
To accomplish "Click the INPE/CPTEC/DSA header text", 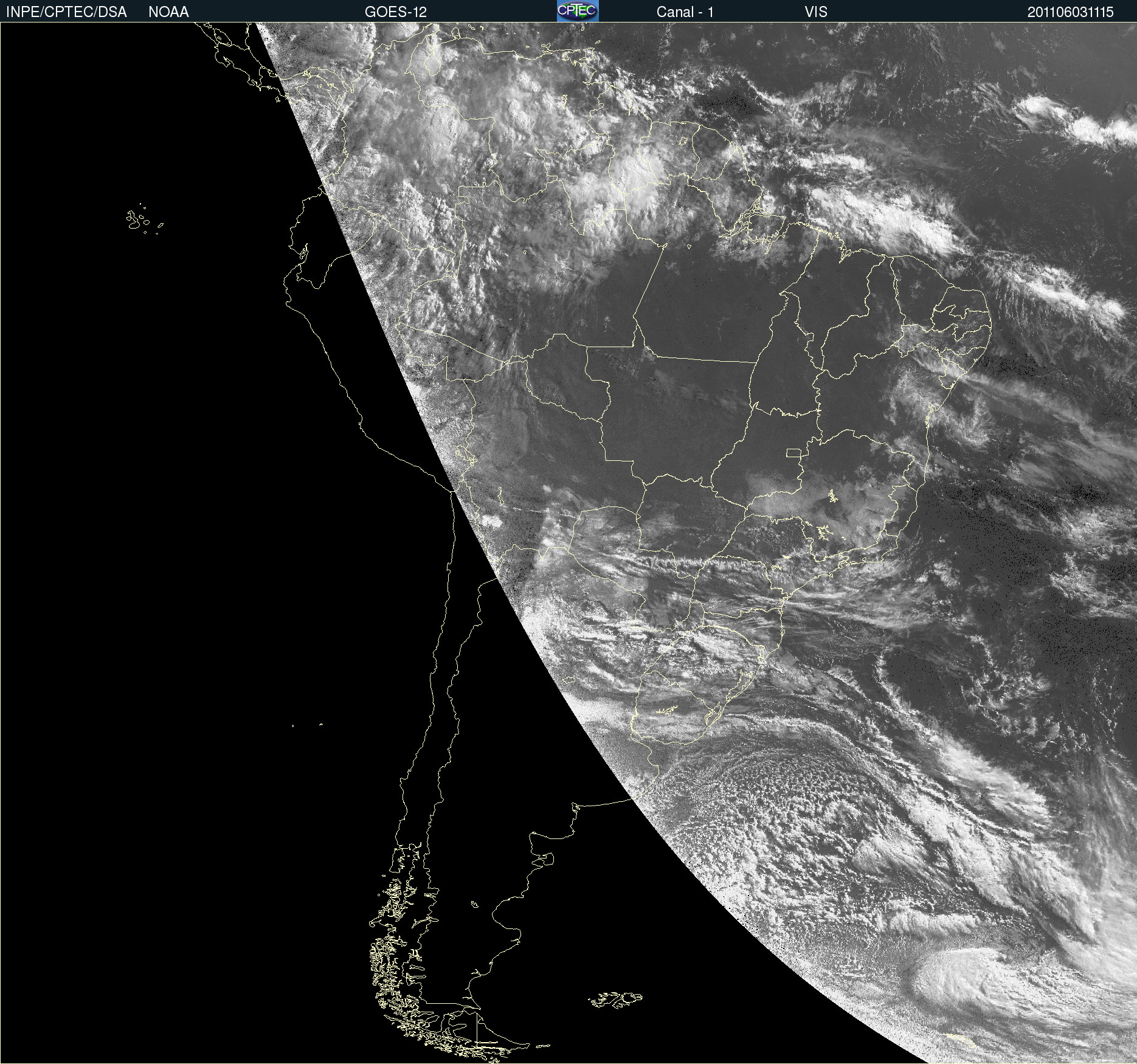I will (x=66, y=12).
